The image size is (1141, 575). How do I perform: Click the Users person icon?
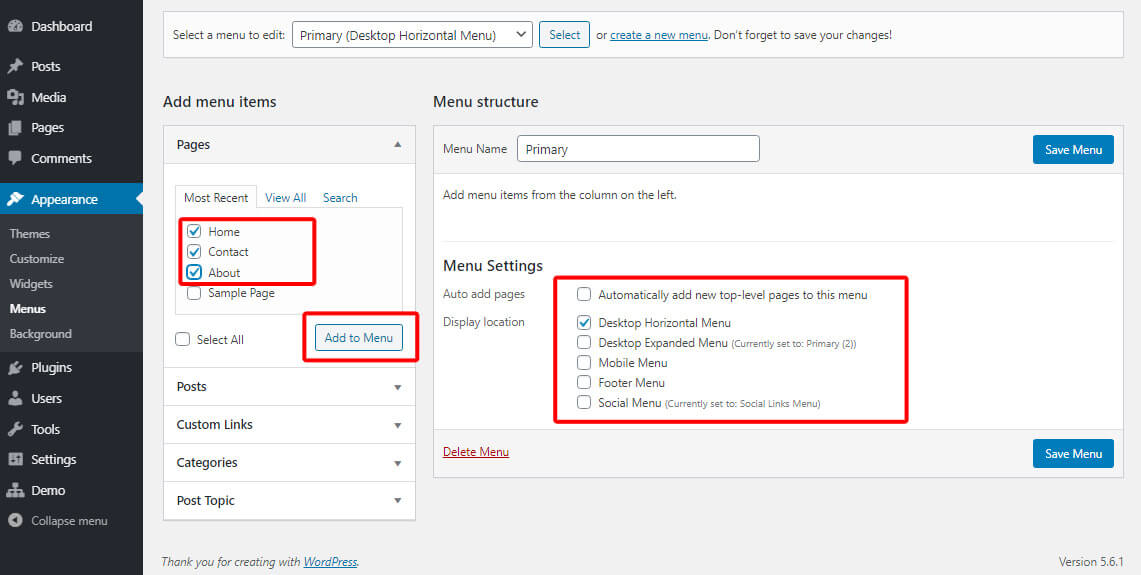(x=15, y=398)
